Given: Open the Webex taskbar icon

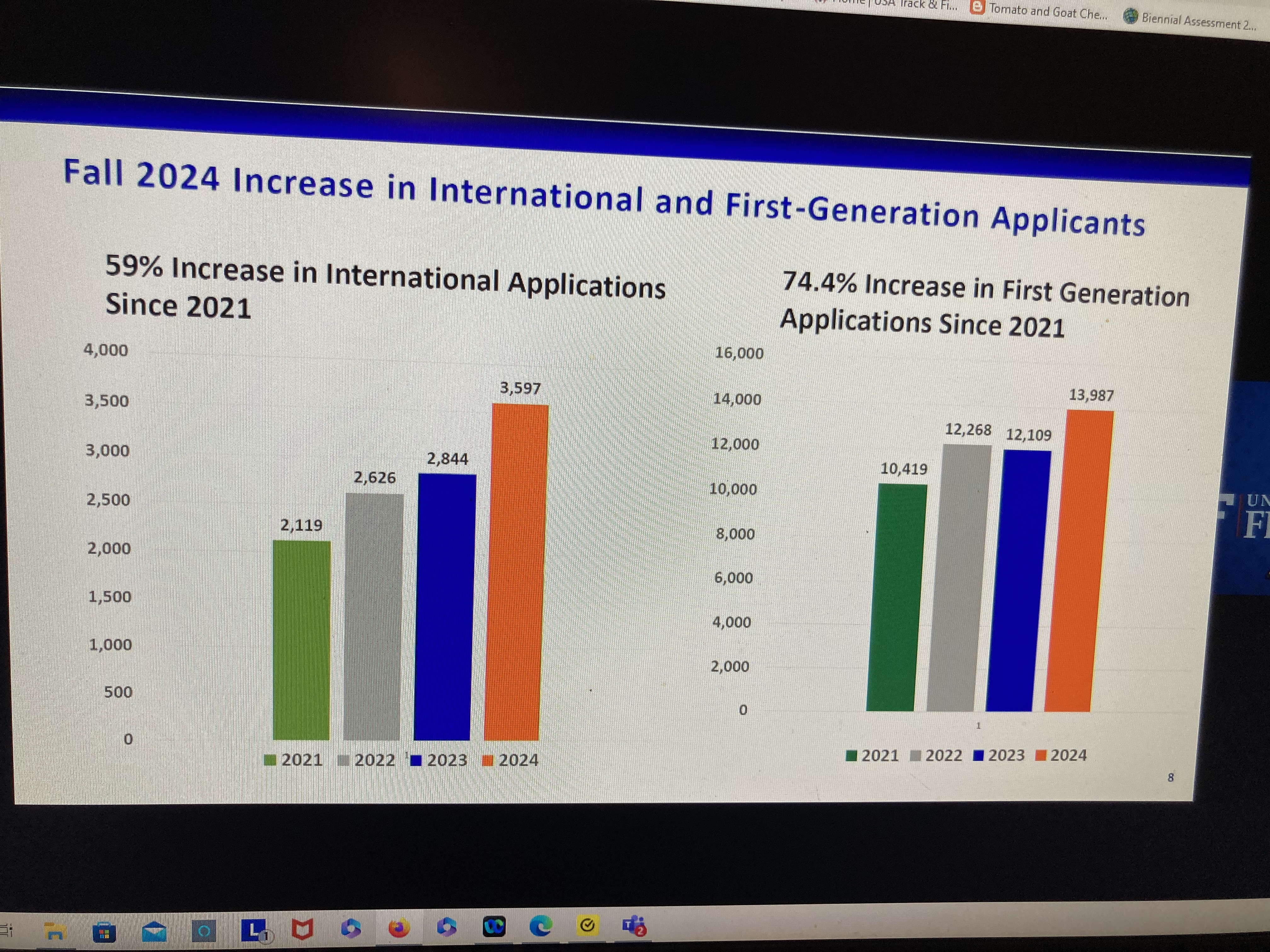Looking at the screenshot, I should pyautogui.click(x=494, y=927).
